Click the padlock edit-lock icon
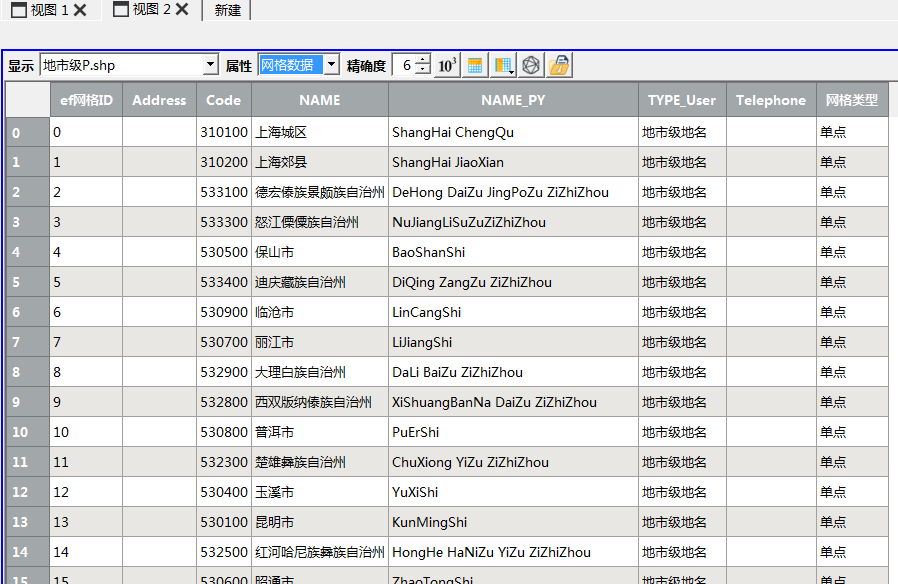The width and height of the screenshot is (898, 584). (559, 66)
